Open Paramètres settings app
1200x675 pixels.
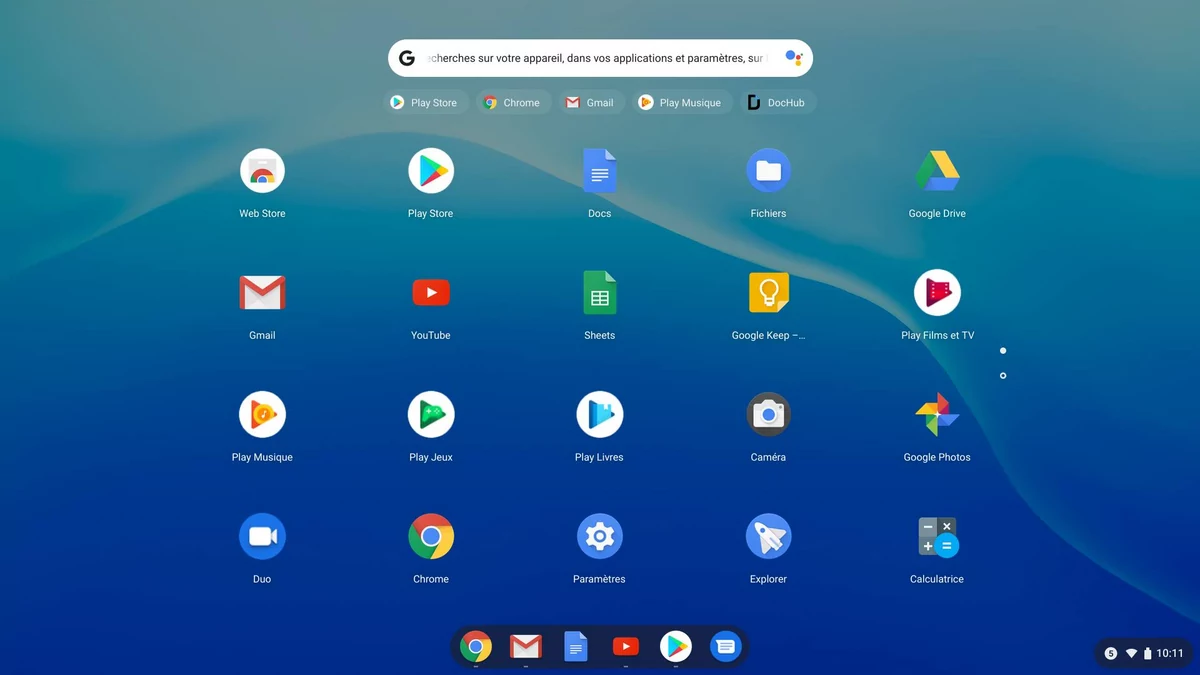pos(600,537)
